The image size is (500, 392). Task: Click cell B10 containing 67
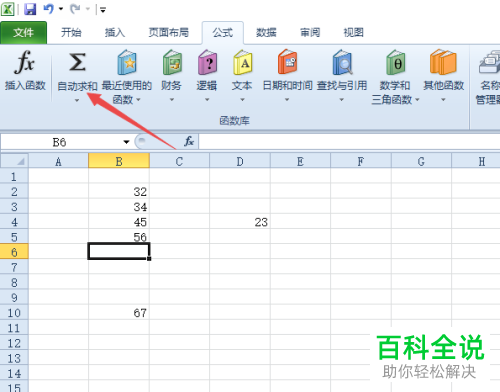click(119, 313)
